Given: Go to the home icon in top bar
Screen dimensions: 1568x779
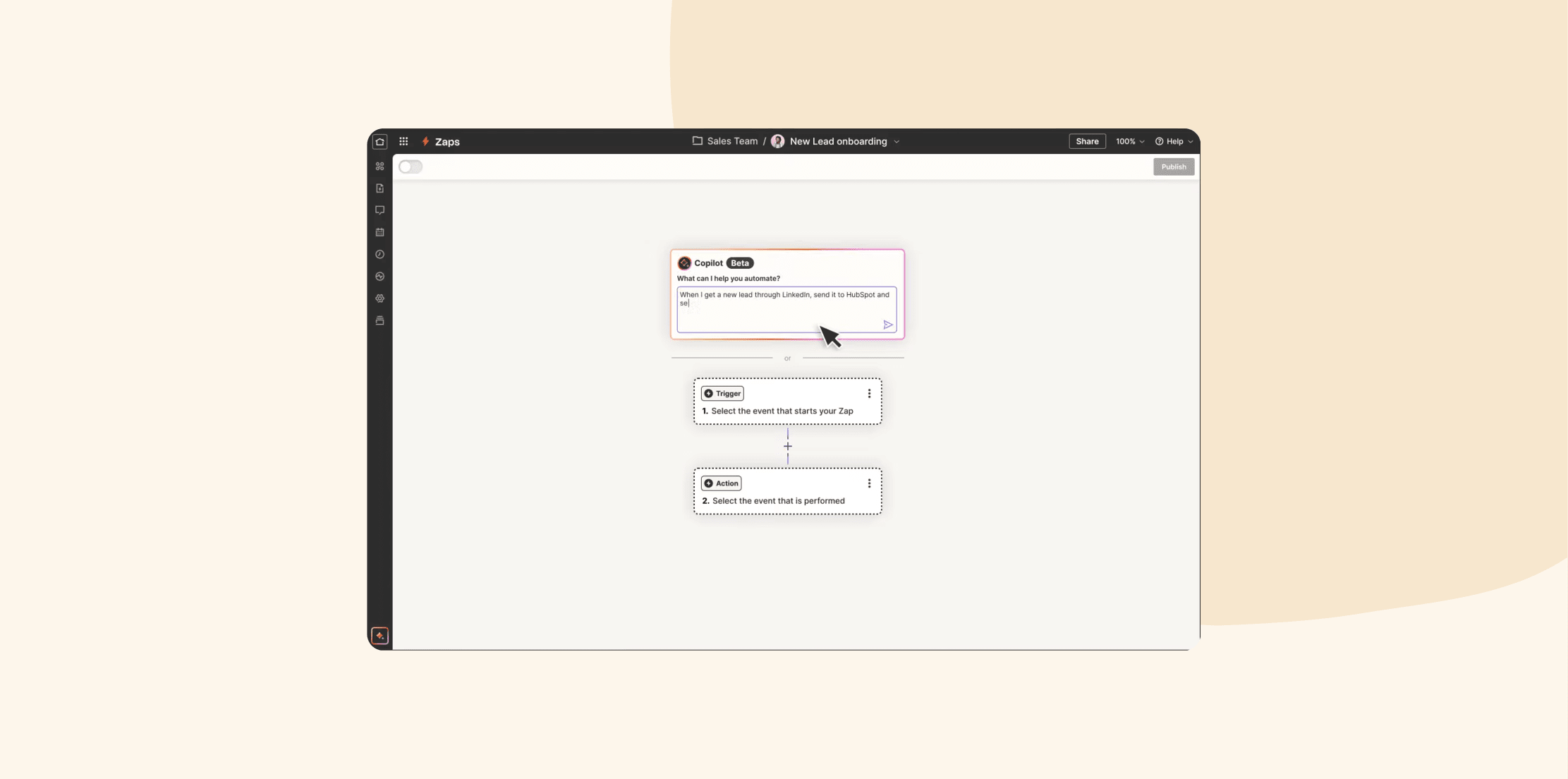Looking at the screenshot, I should coord(379,142).
